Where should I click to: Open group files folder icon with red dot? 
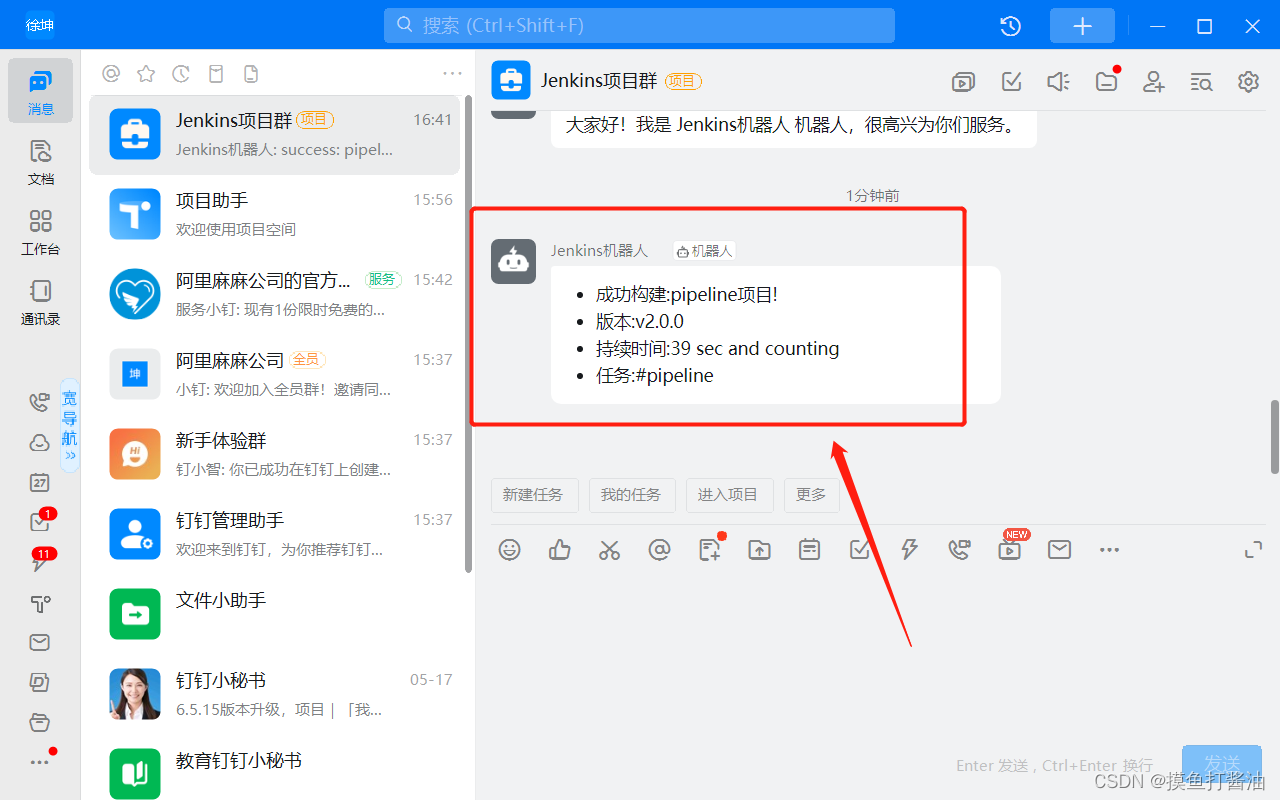[x=1107, y=81]
